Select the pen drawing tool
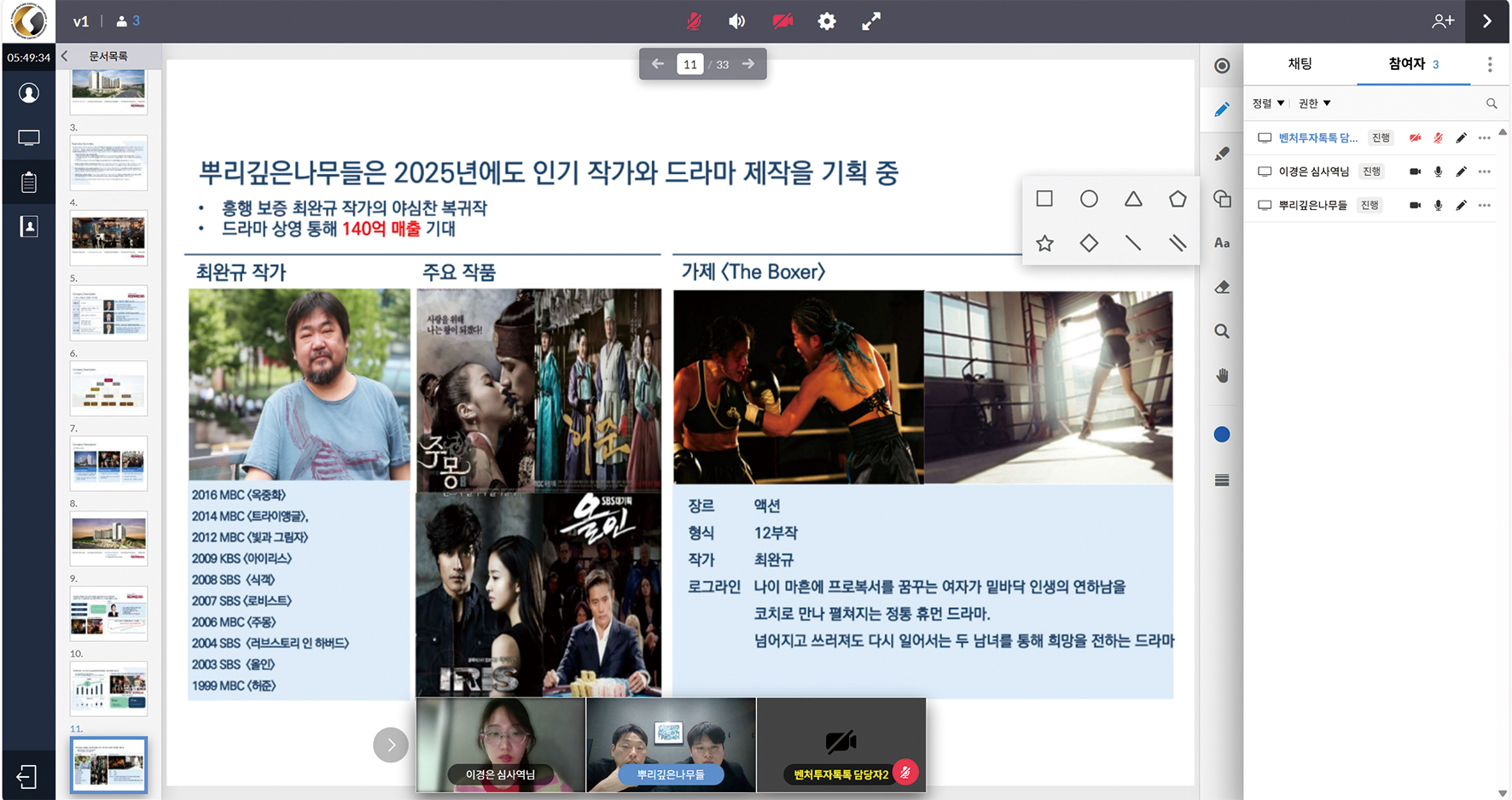The height and width of the screenshot is (800, 1512). click(x=1222, y=110)
